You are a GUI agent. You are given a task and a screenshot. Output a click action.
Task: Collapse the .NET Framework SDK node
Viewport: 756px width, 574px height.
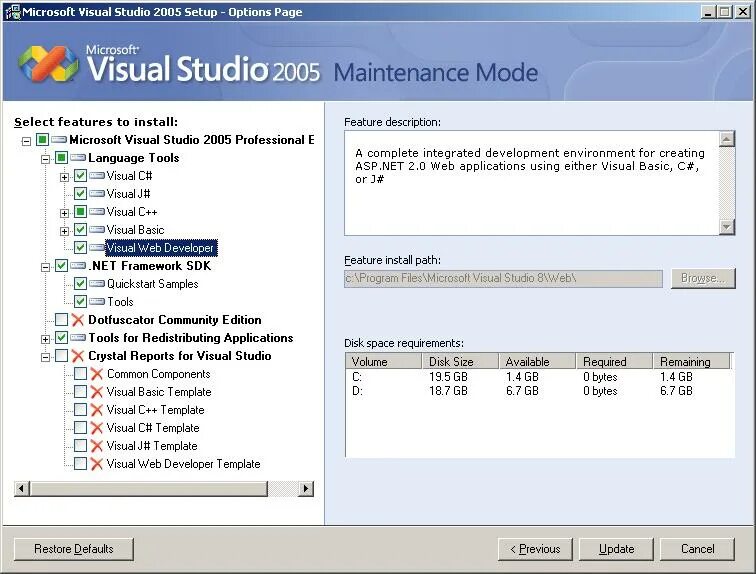coord(45,267)
